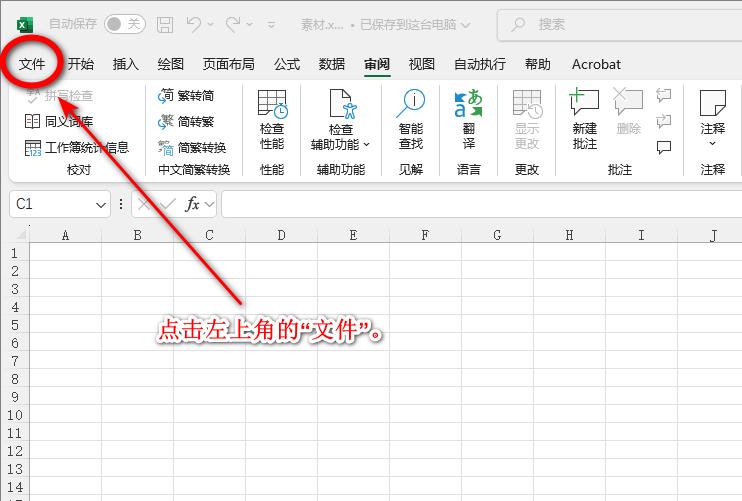The image size is (742, 501).
Task: Click the fx insert function icon
Action: pyautogui.click(x=192, y=204)
